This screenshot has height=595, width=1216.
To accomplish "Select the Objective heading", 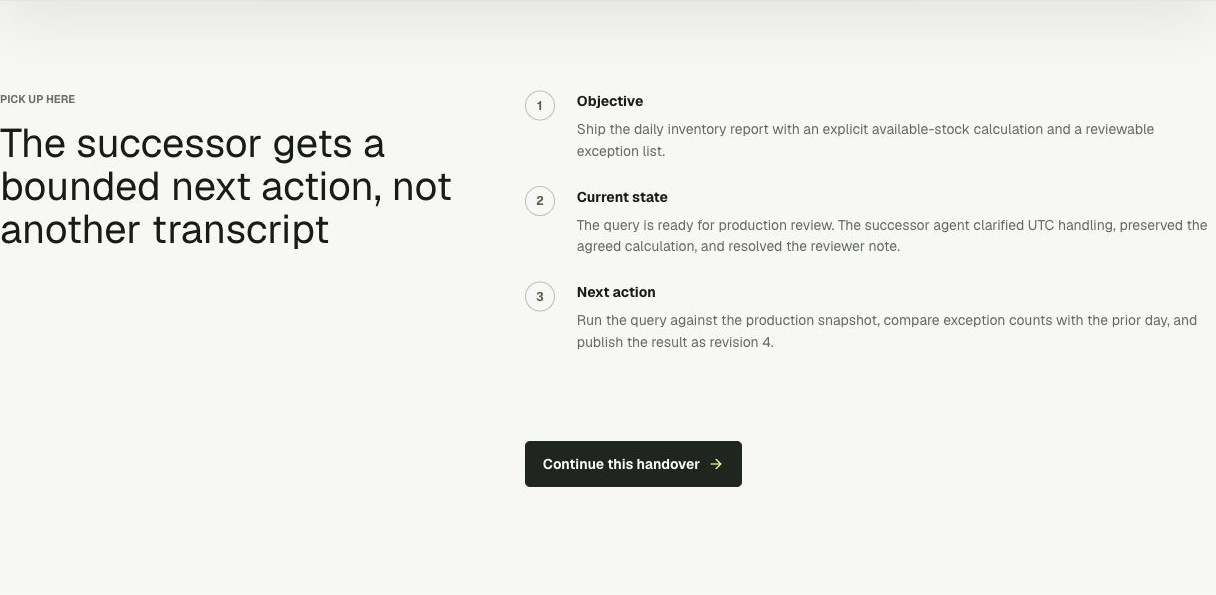I will 610,101.
